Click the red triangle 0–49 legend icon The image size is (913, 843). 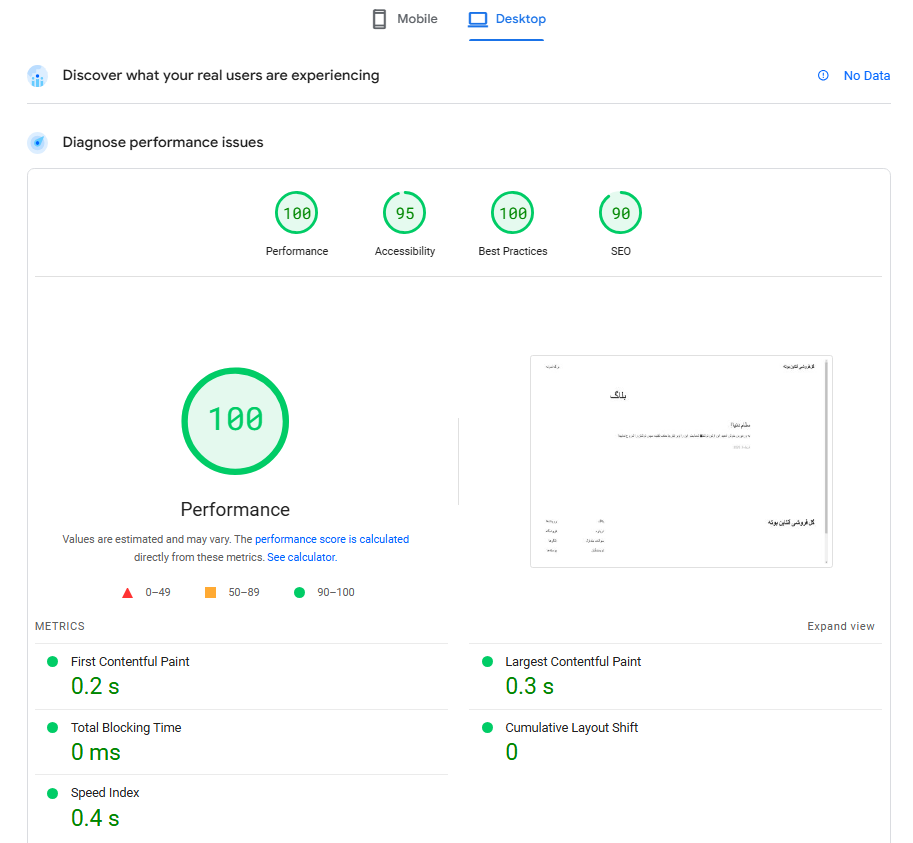point(128,593)
